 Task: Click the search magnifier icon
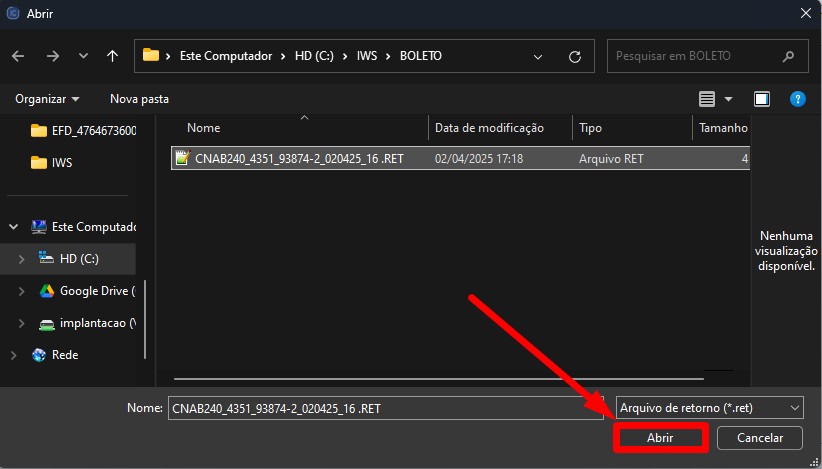click(788, 56)
